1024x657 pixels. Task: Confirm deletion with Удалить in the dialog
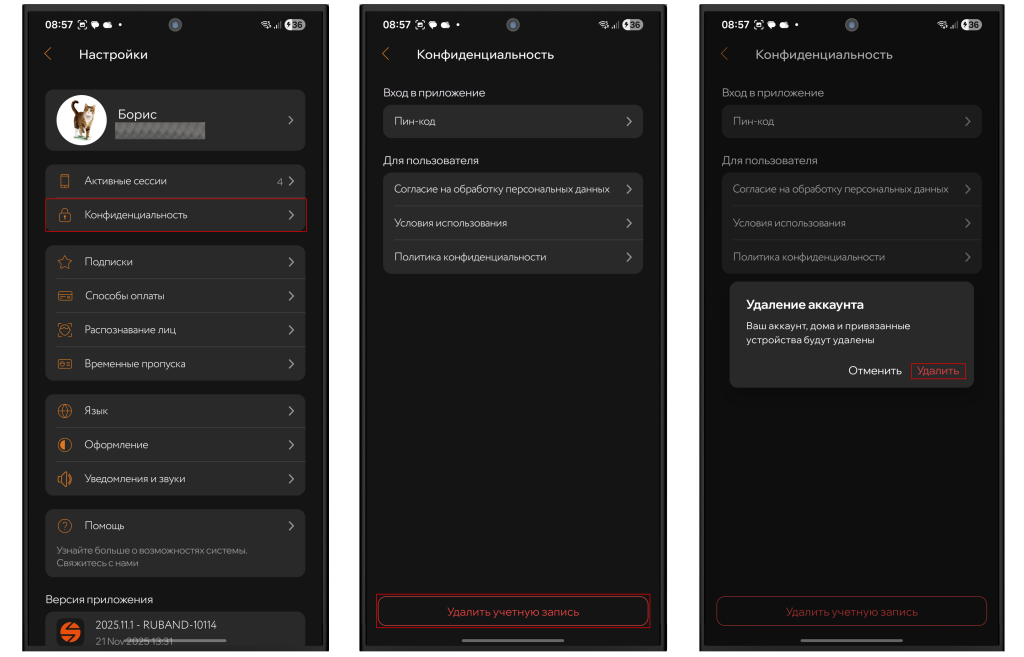938,371
